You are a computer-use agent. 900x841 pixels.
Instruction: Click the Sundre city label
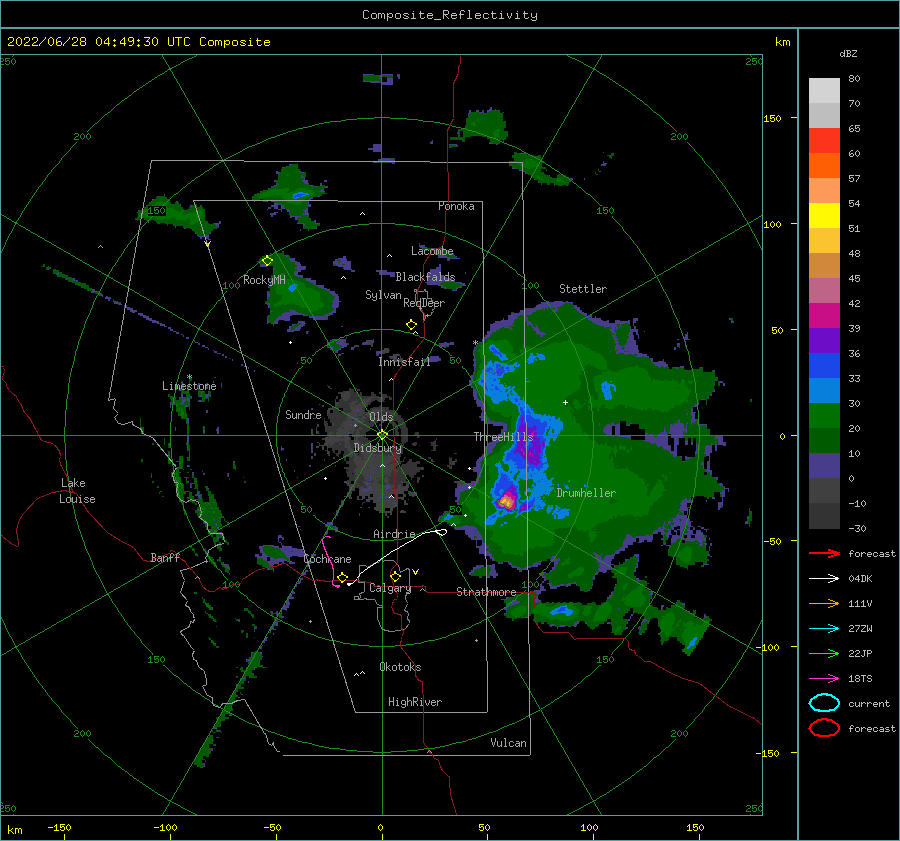pyautogui.click(x=303, y=414)
